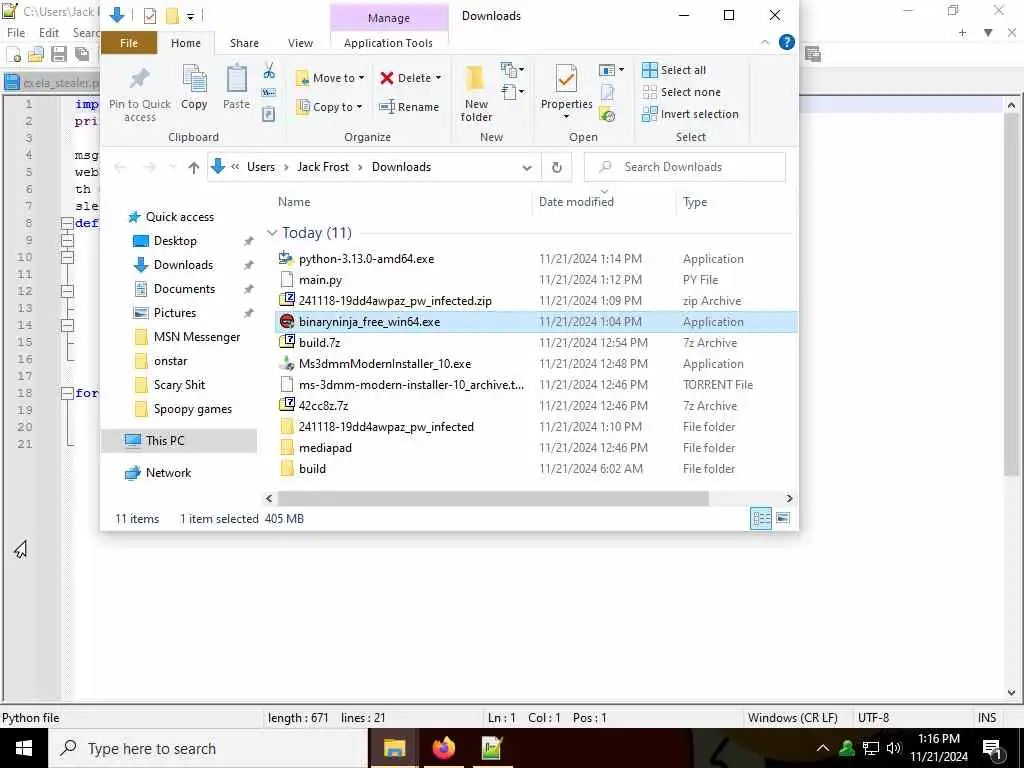This screenshot has width=1024, height=768.
Task: Click the Paste clipboard icon
Action: (236, 80)
